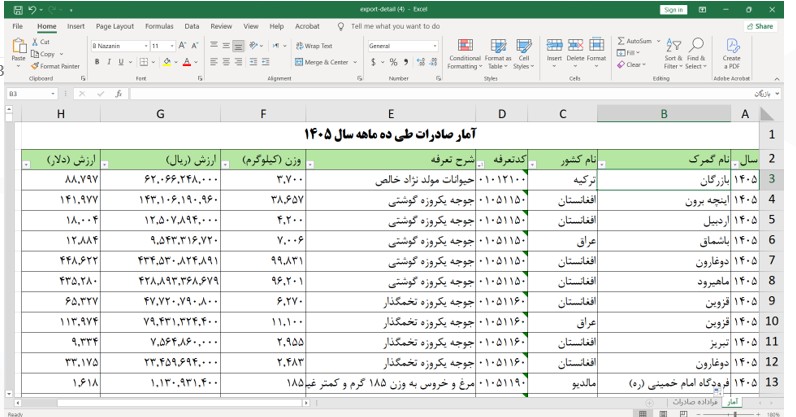796x417 pixels.
Task: Switch to the Formulas tab
Action: pos(159,26)
